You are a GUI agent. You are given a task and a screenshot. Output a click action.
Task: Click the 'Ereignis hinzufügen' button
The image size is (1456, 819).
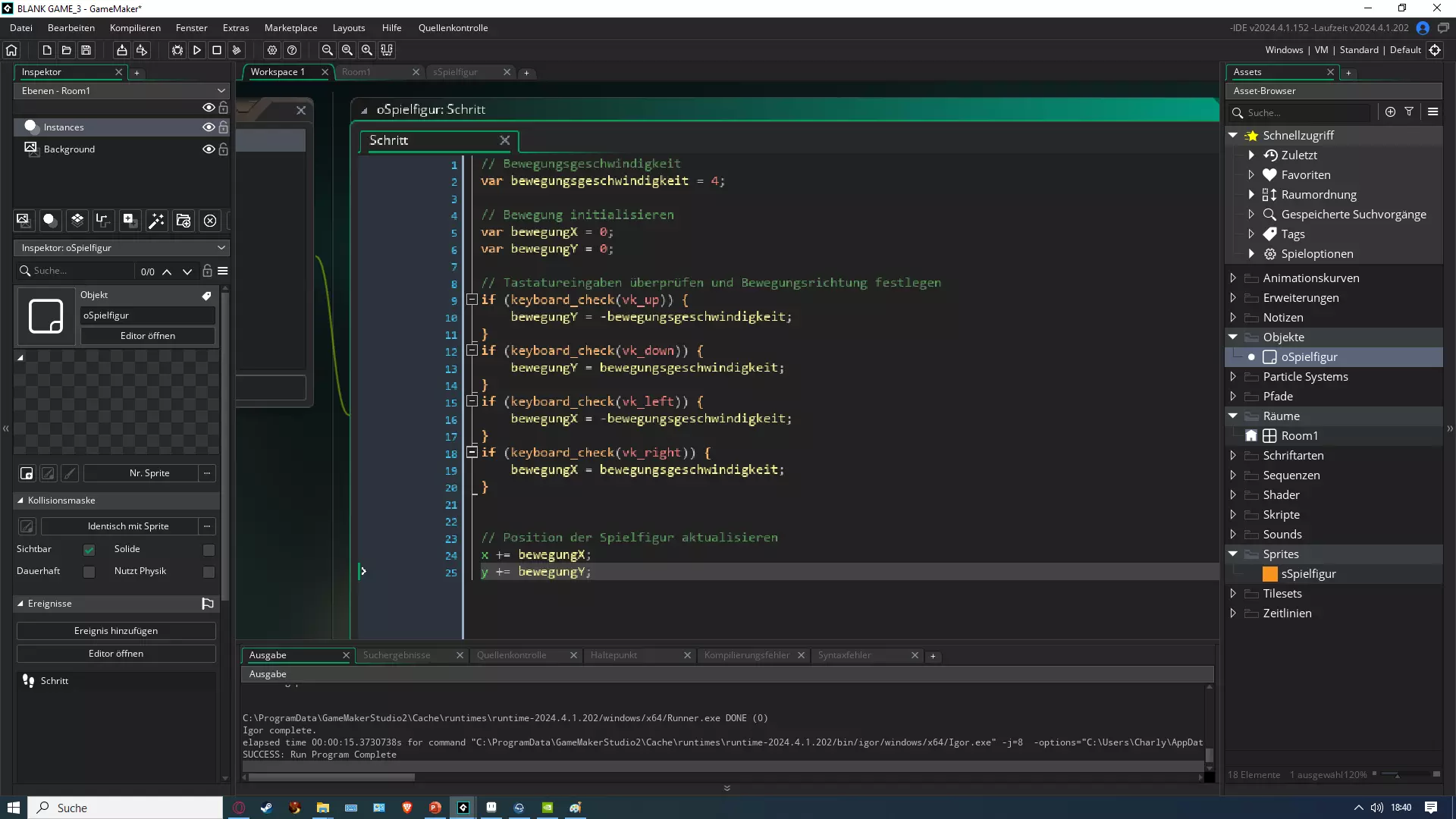pyautogui.click(x=116, y=631)
